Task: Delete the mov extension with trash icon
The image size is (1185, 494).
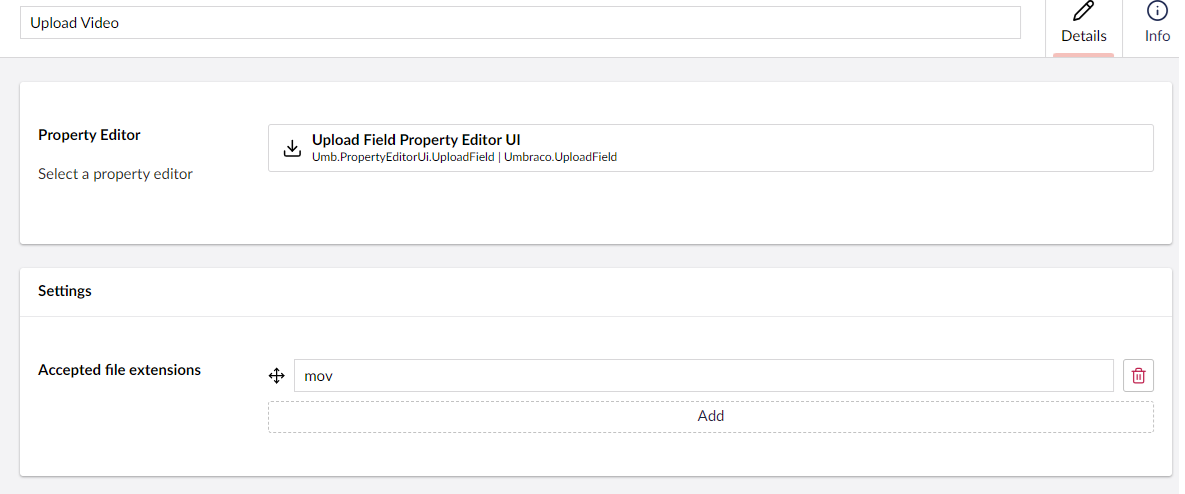Action: 1138,375
